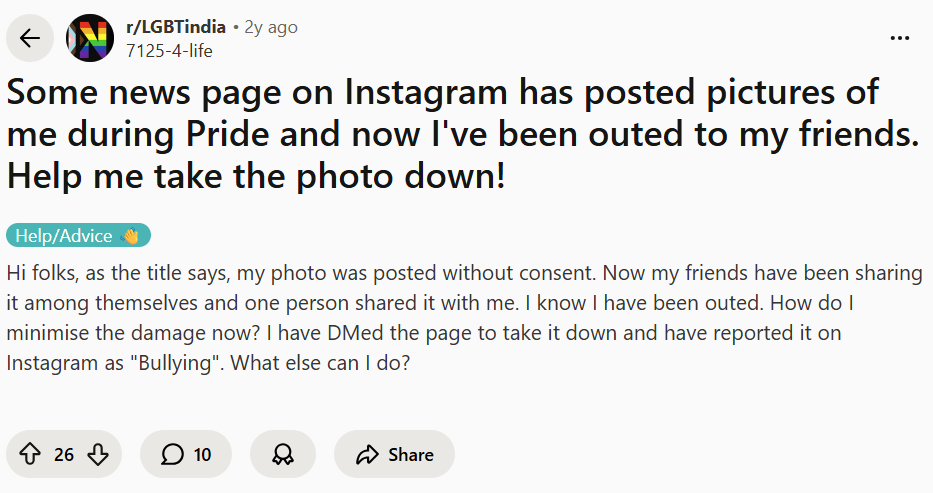Go back using the left arrow button
The image size is (933, 493).
pos(30,39)
